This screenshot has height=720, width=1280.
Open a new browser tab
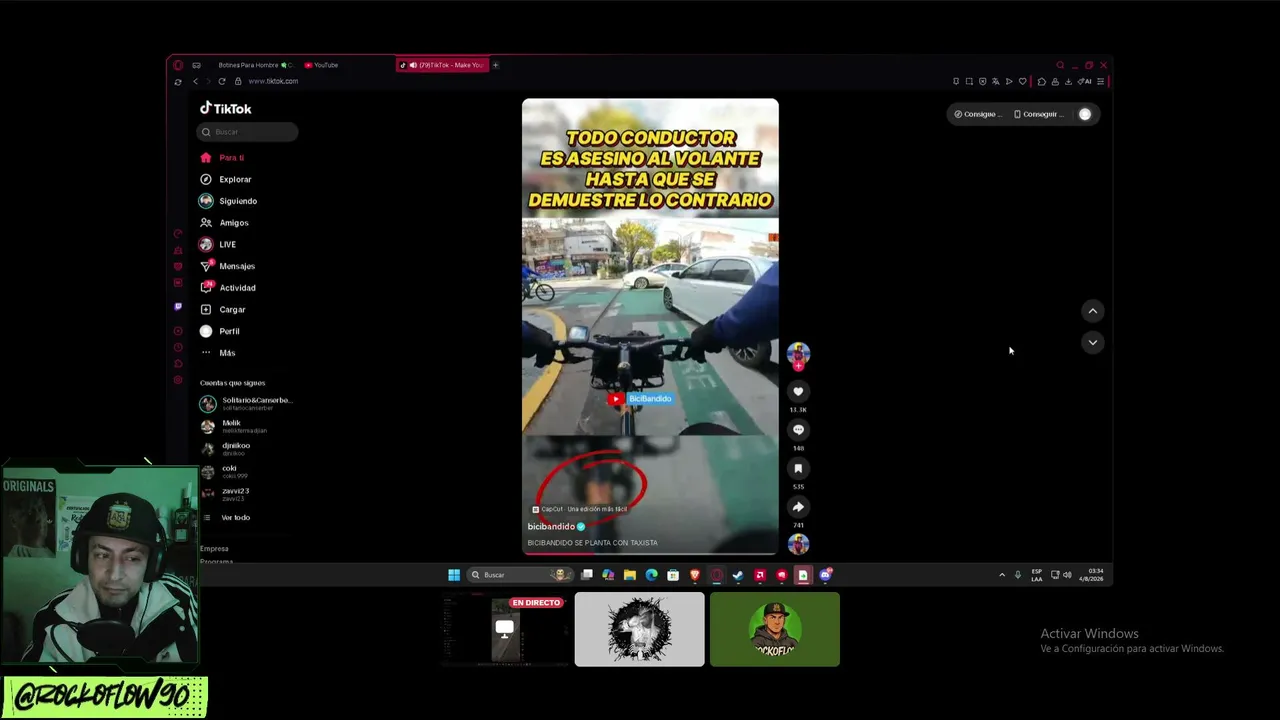[x=495, y=65]
